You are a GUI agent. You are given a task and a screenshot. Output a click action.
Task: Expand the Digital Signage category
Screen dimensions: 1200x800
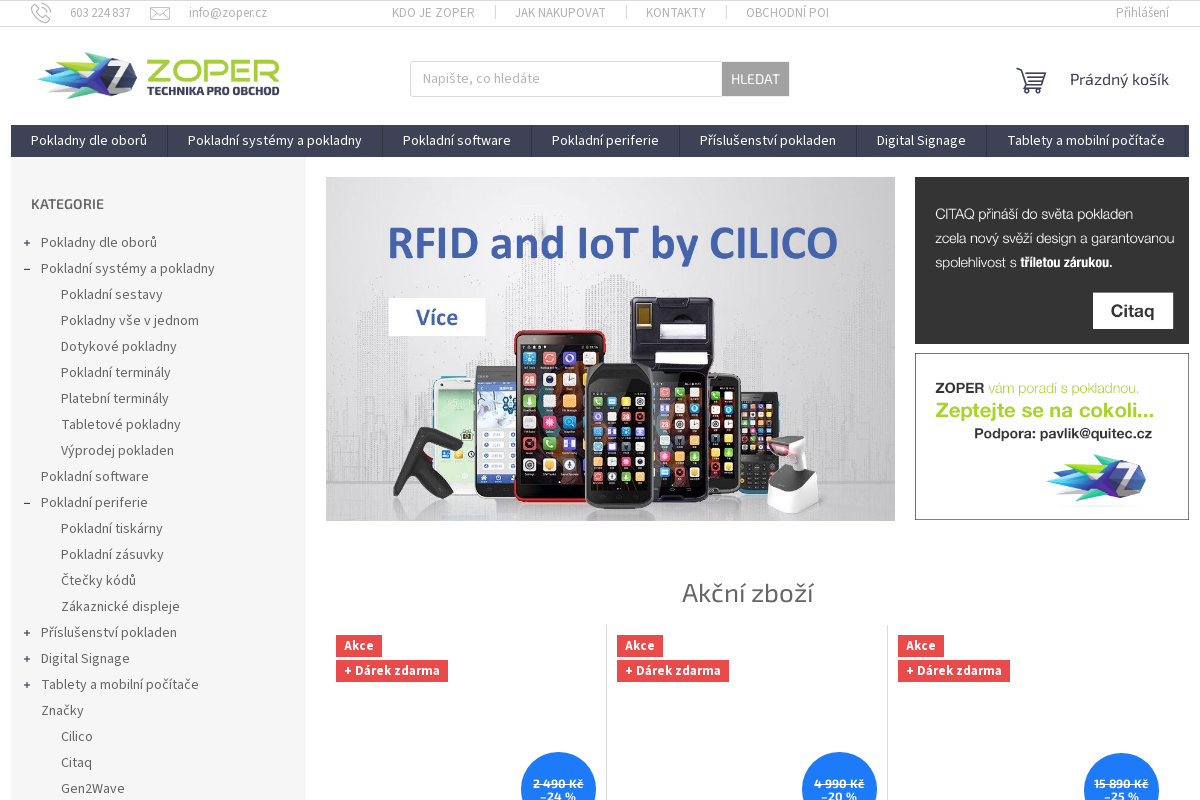27,659
